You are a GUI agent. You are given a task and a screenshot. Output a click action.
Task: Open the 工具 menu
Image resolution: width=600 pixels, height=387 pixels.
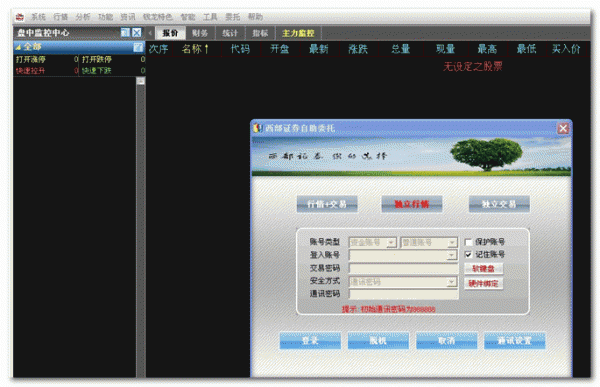pos(210,17)
